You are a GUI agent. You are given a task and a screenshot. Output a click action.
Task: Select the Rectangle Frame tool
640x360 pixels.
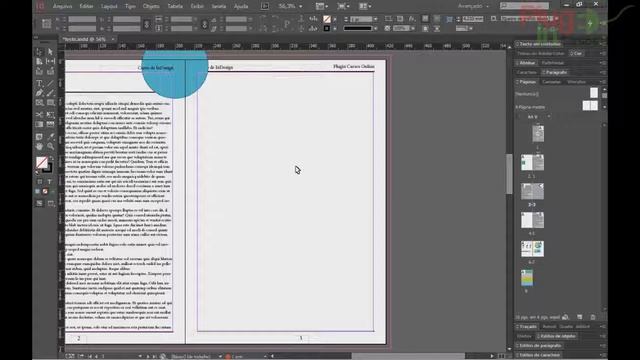39,103
